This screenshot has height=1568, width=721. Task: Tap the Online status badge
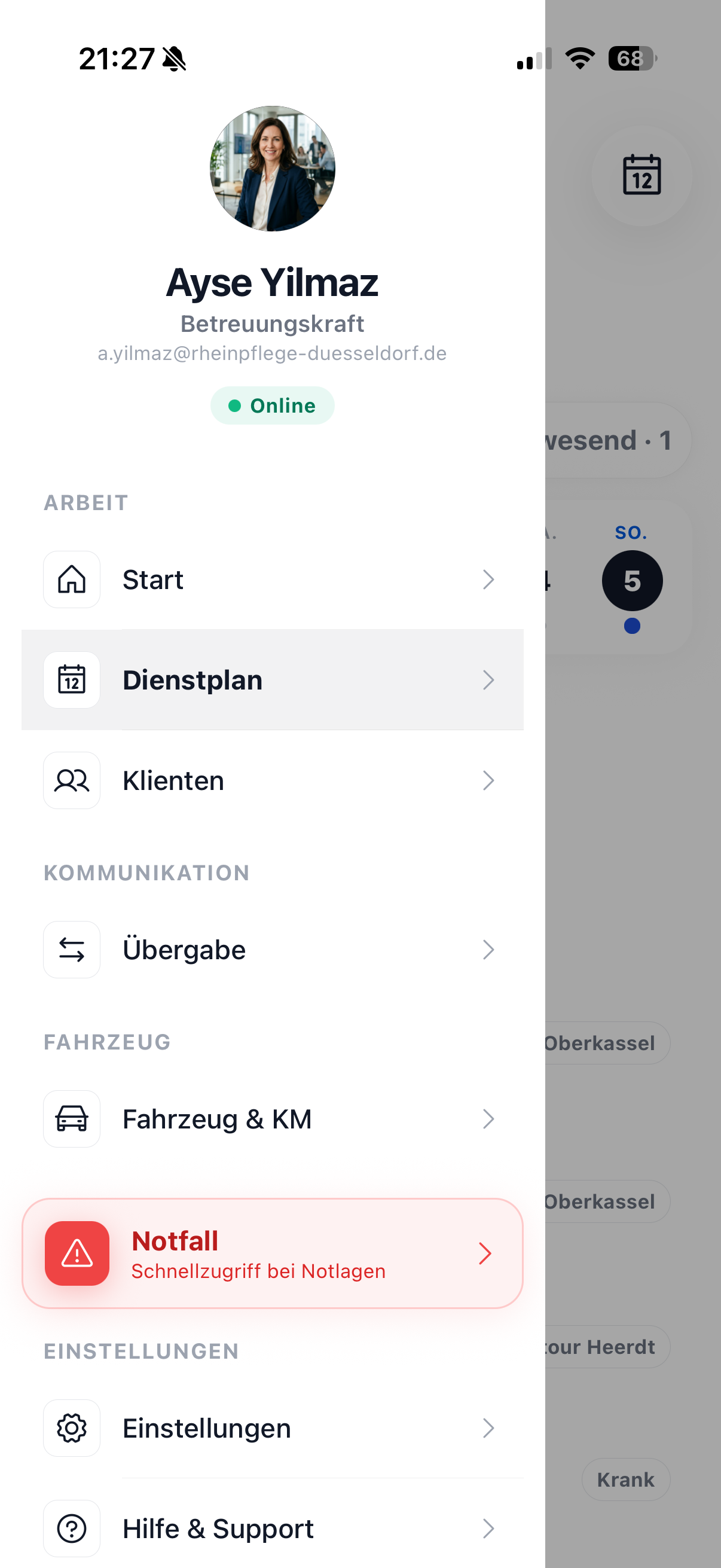273,405
